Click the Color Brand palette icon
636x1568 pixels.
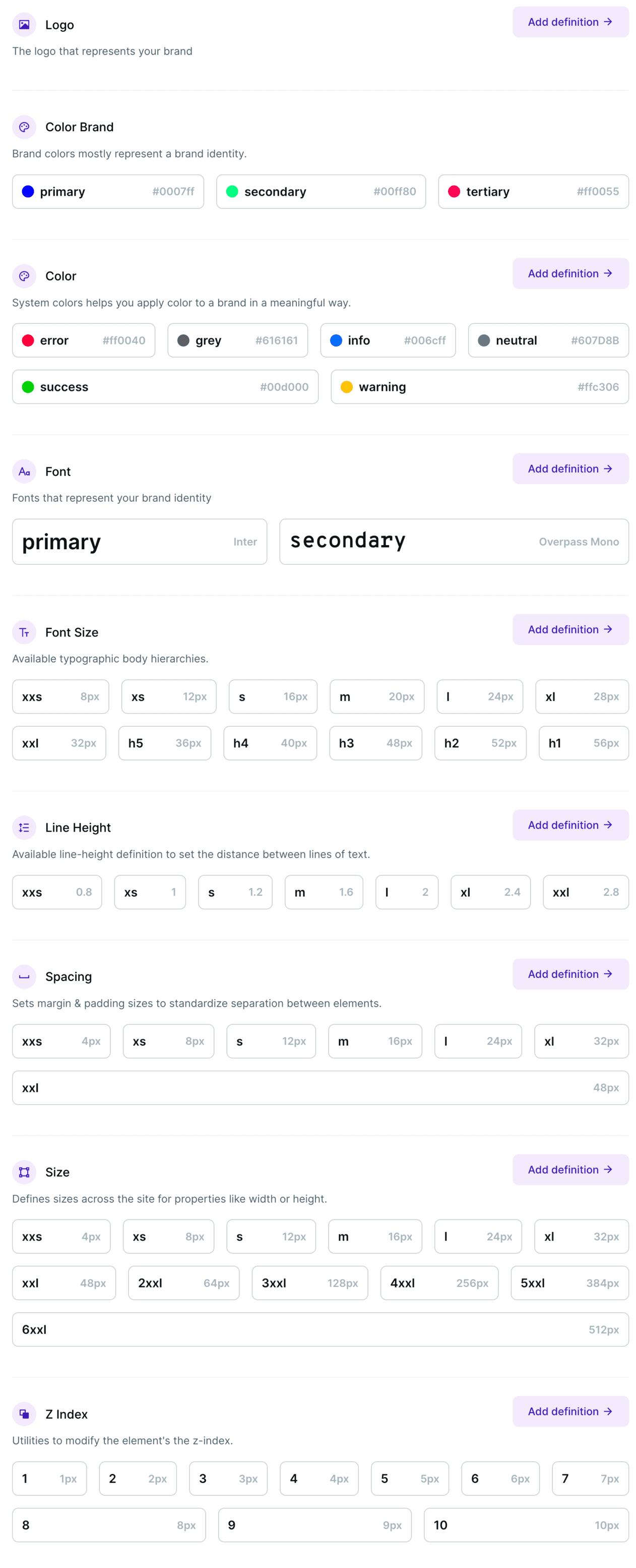coord(24,127)
